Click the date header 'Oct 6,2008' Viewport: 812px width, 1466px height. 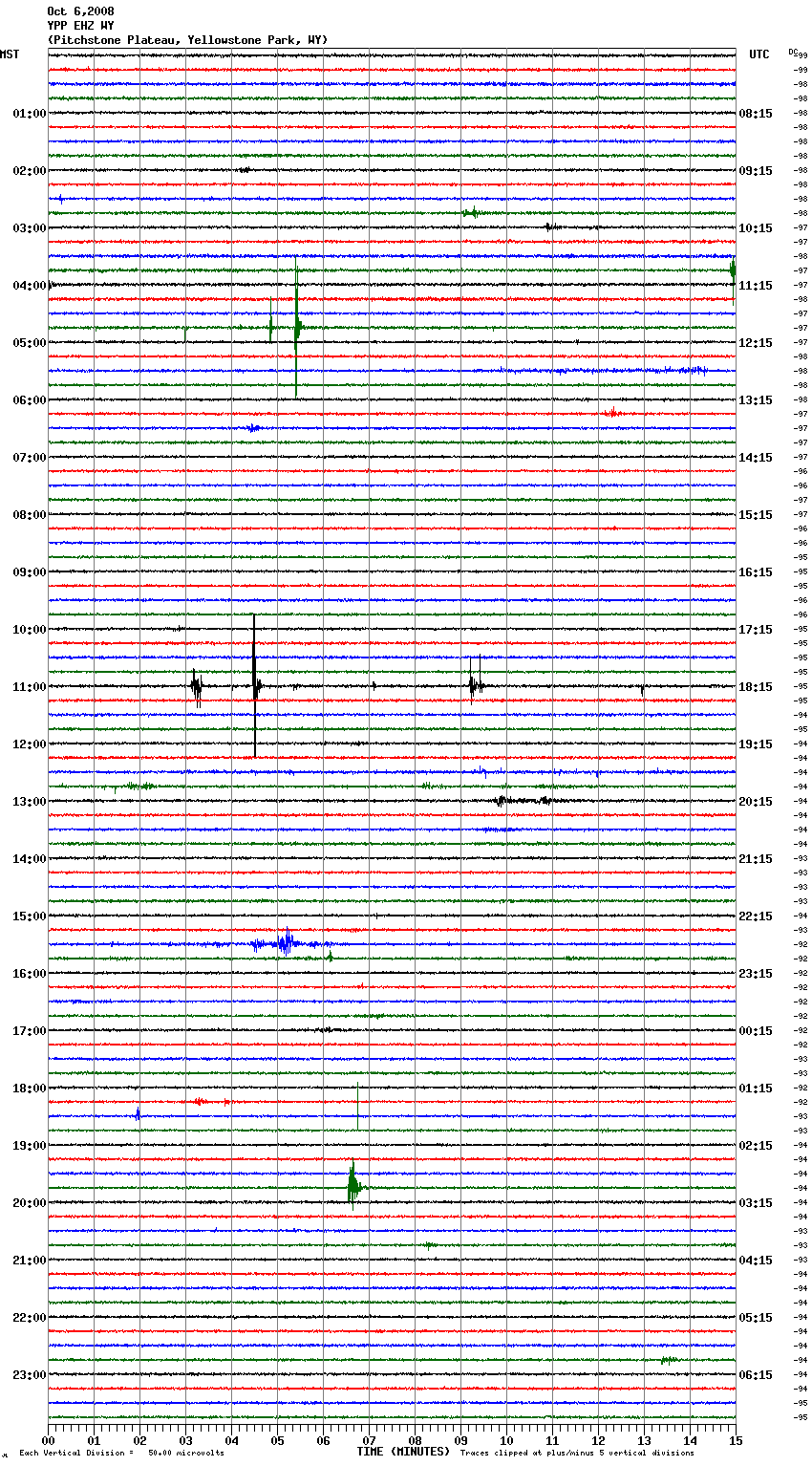point(80,11)
